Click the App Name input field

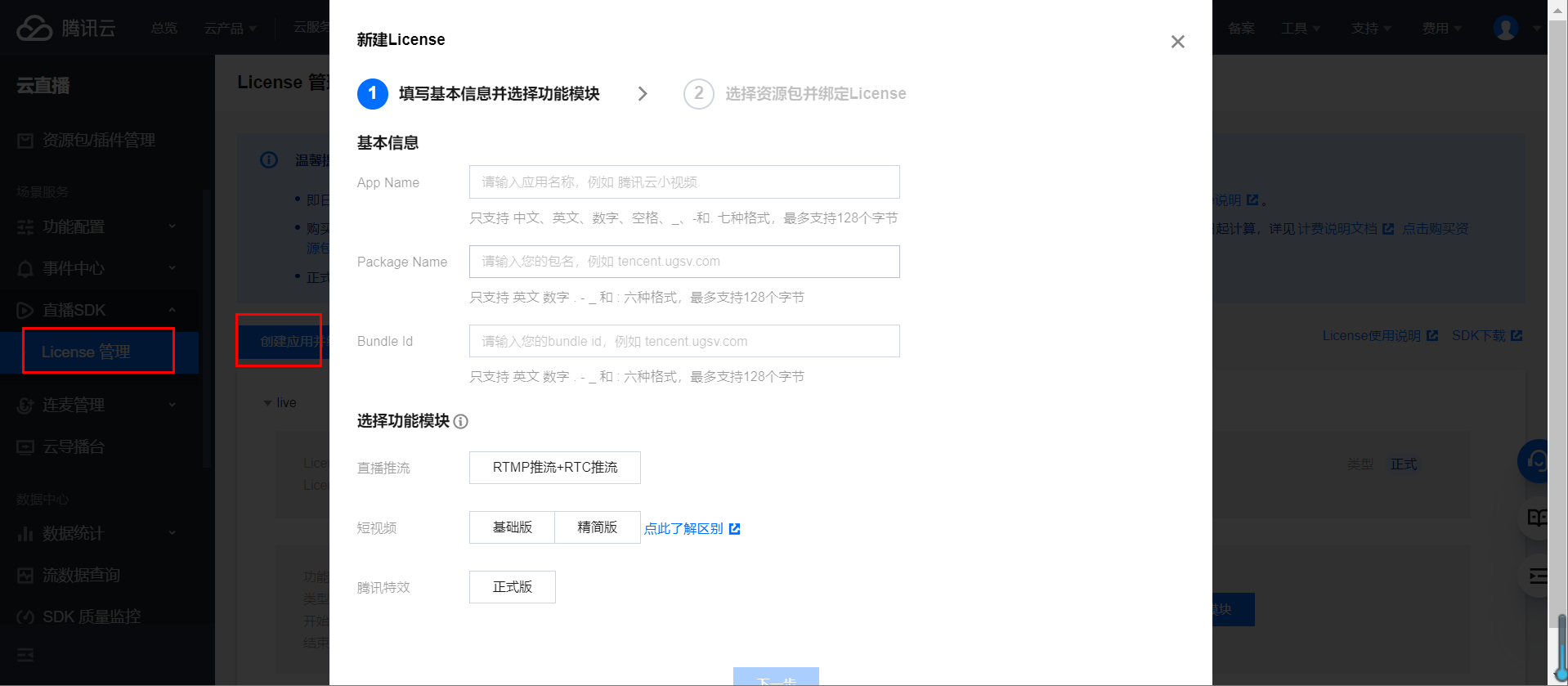[x=683, y=182]
